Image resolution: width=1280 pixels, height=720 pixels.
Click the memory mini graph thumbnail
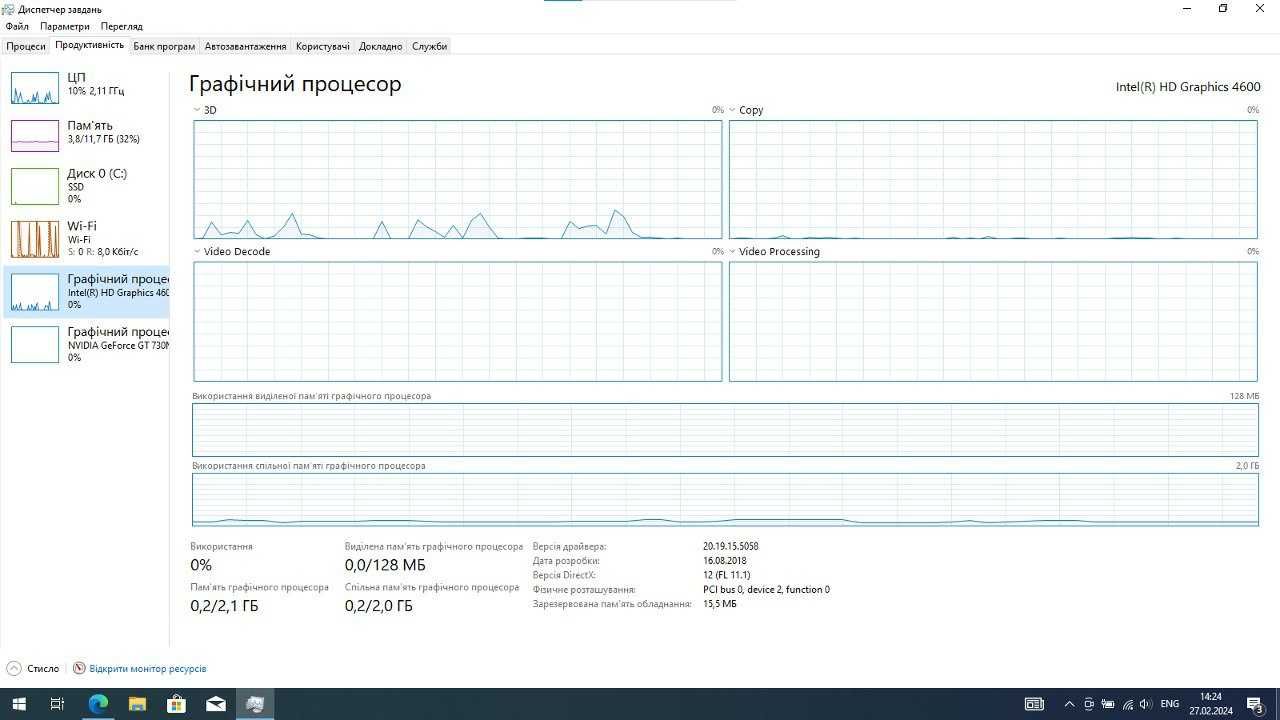[x=35, y=135]
